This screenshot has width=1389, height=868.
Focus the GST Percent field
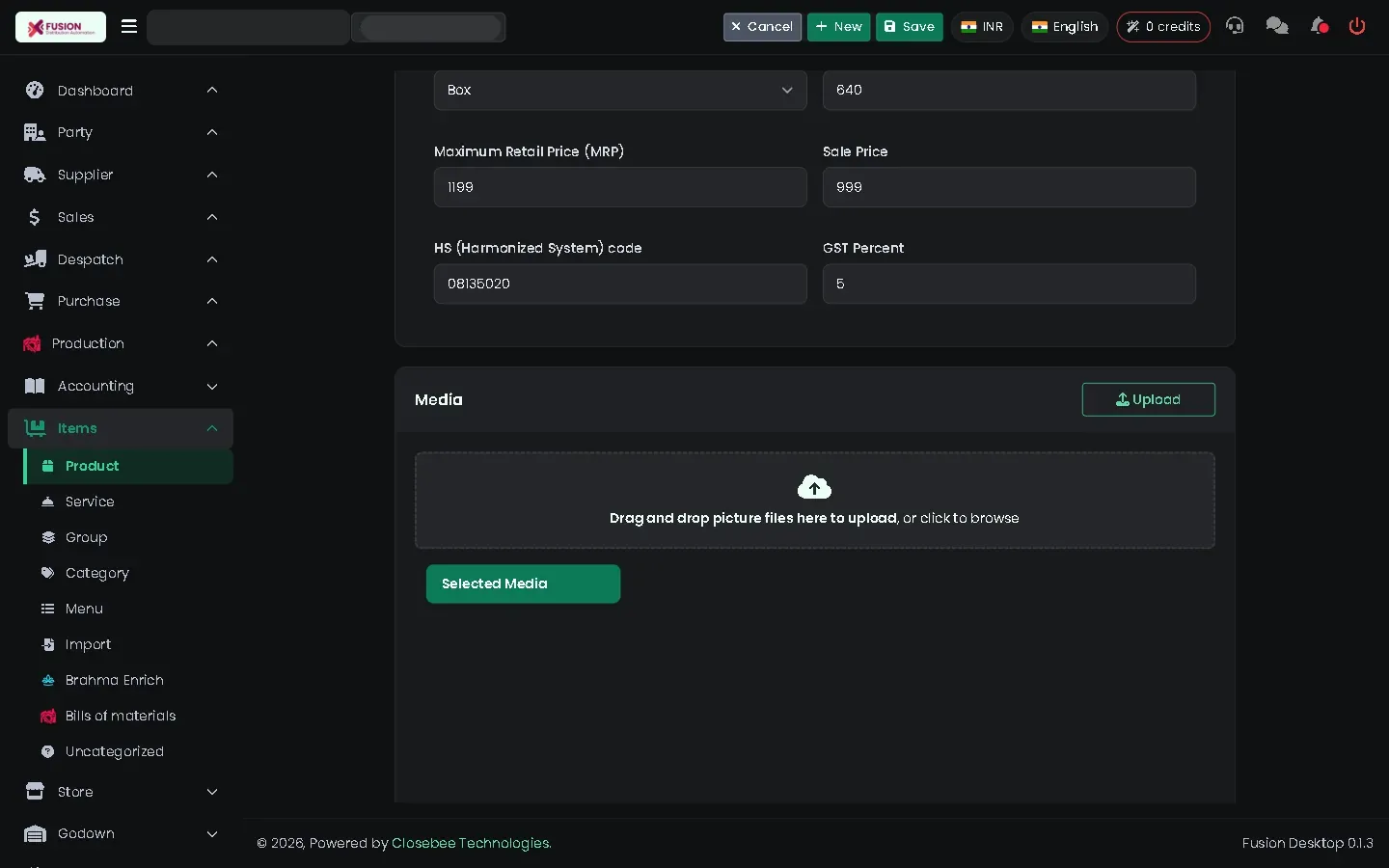[x=1009, y=284]
